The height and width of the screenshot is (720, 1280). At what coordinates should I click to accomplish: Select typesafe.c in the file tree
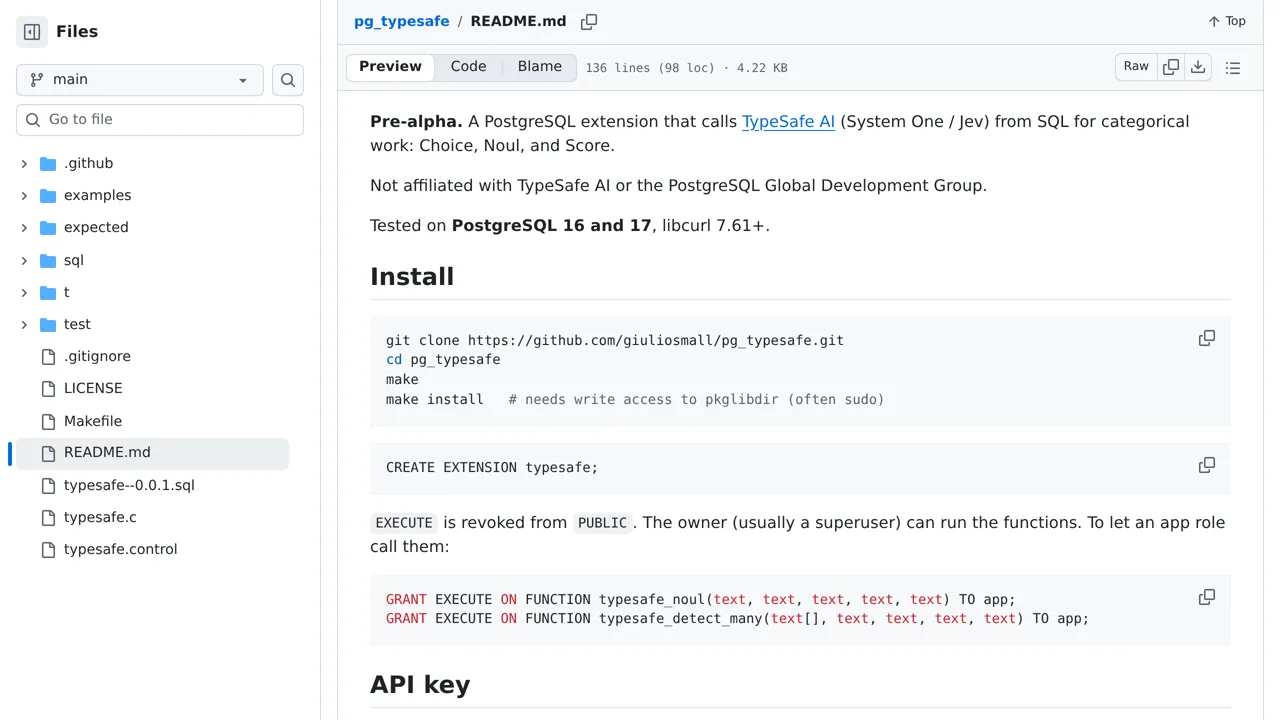coord(100,517)
